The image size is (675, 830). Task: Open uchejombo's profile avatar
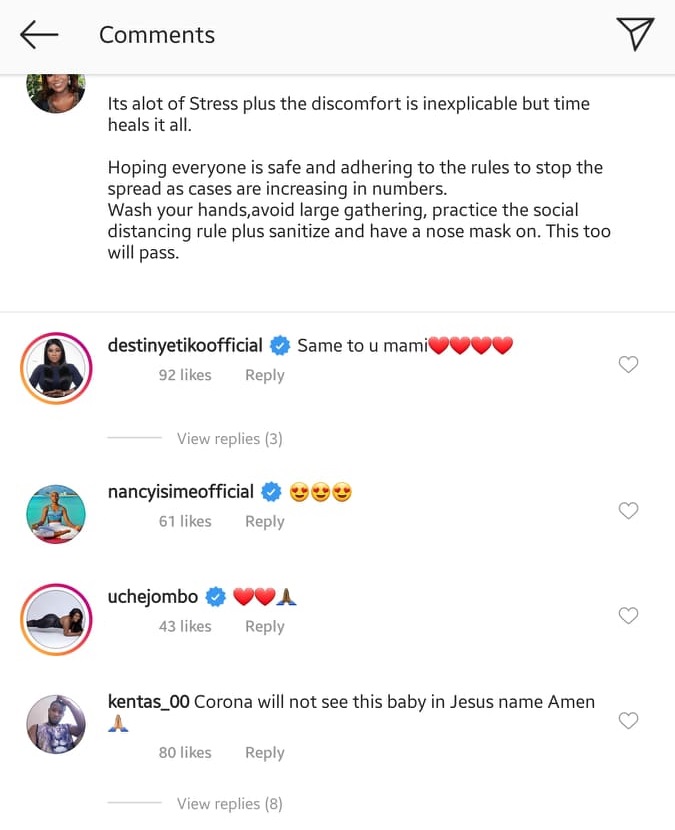[56, 619]
